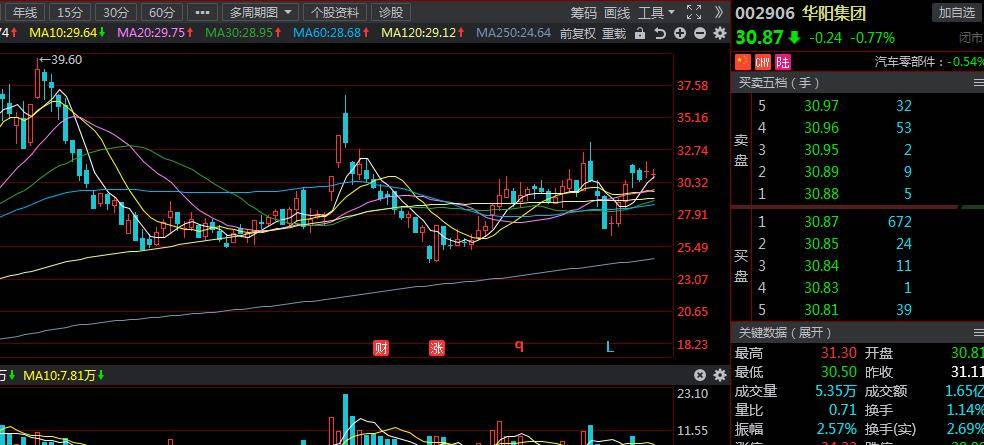
Task: Click 加自选 to add to watchlist
Action: (x=956, y=12)
